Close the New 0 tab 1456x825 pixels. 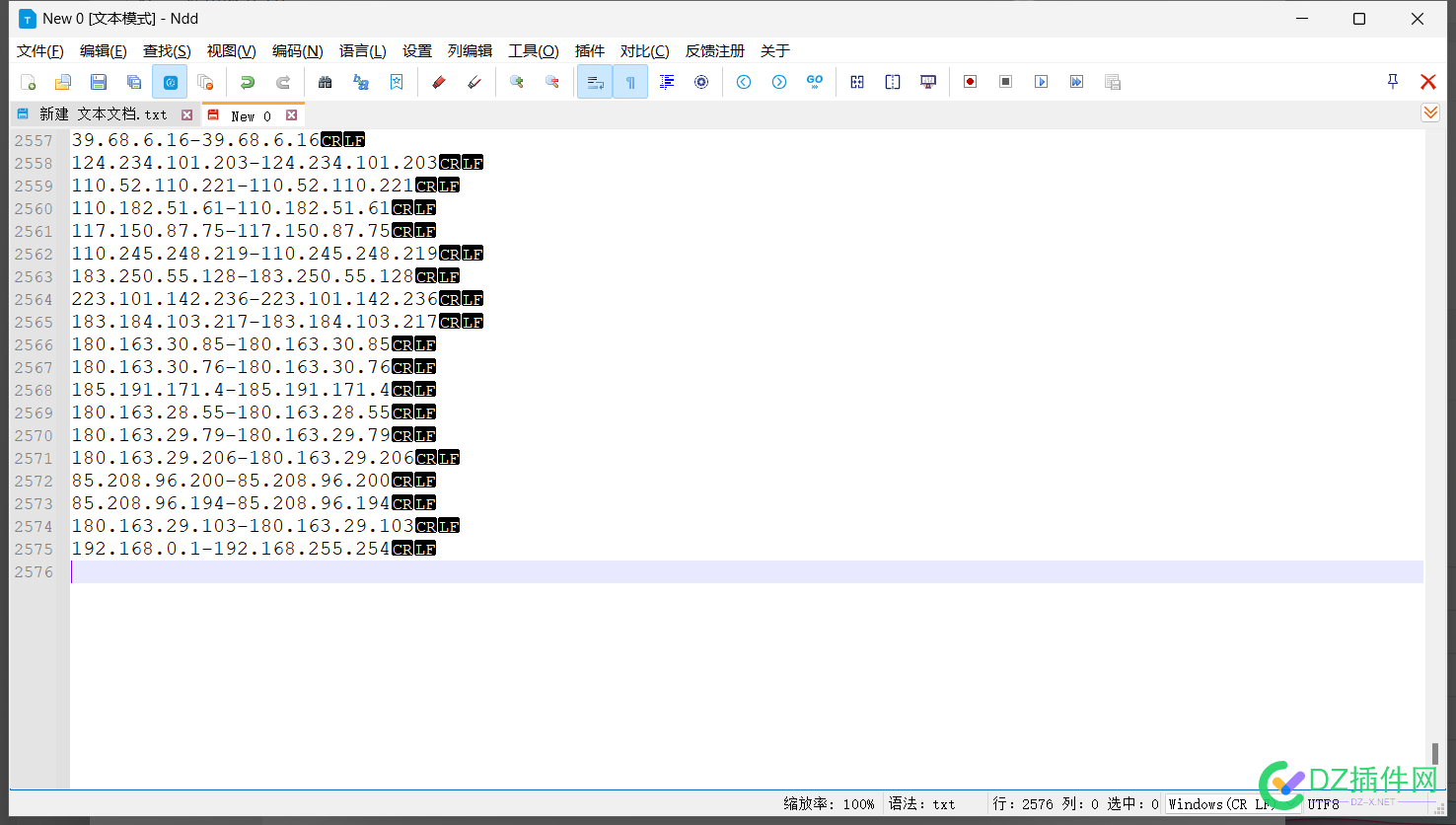click(x=291, y=115)
